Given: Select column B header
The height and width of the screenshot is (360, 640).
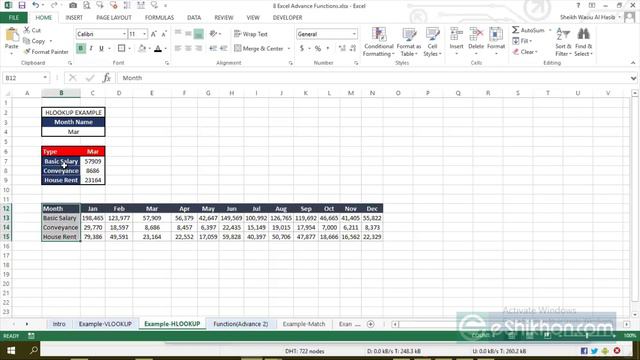Looking at the screenshot, I should (x=61, y=93).
